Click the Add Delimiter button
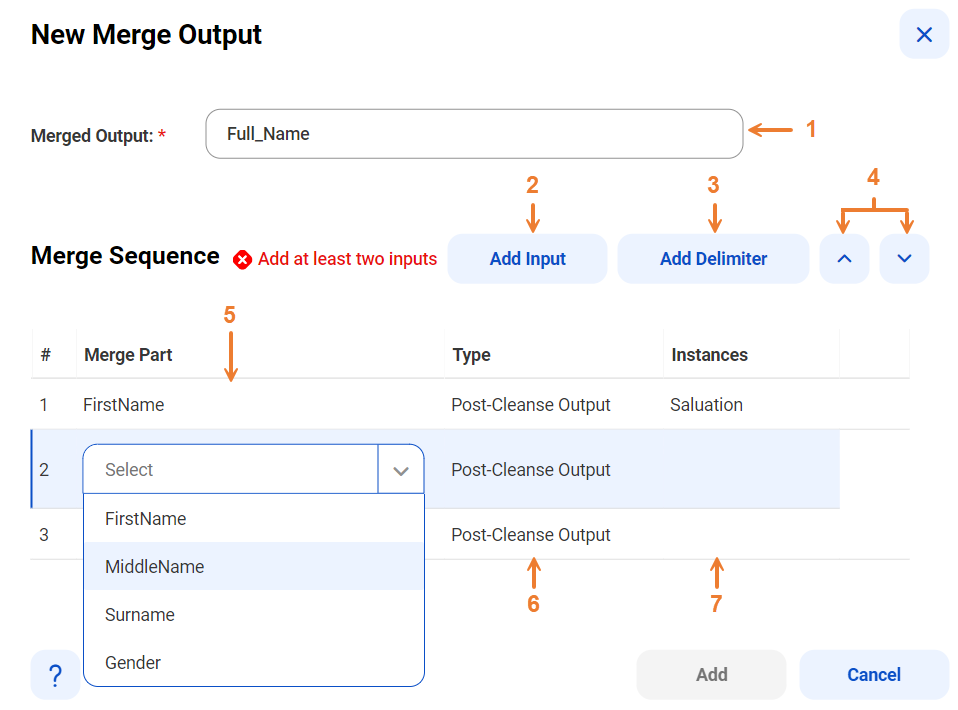 pyautogui.click(x=713, y=258)
